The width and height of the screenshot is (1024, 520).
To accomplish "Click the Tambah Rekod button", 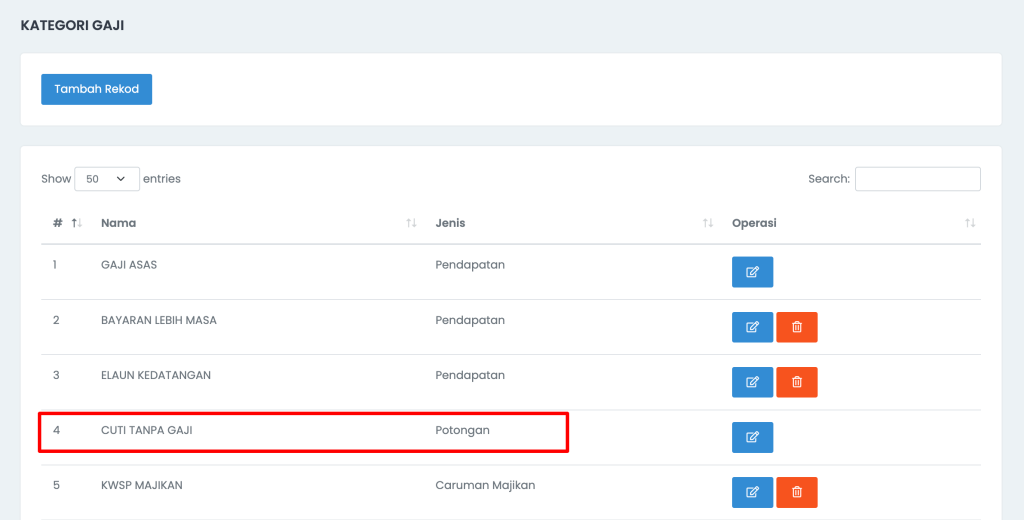I will tap(97, 89).
